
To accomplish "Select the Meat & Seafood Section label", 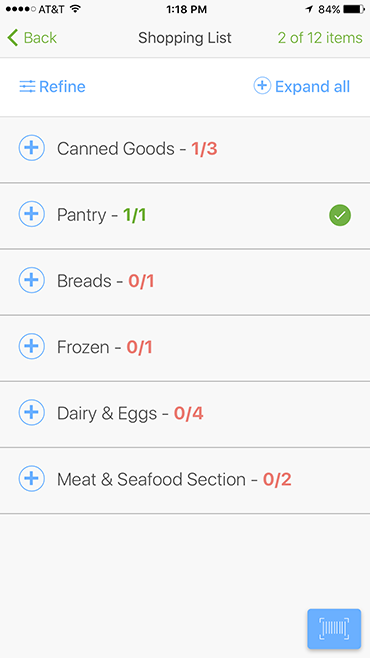I will (x=151, y=479).
